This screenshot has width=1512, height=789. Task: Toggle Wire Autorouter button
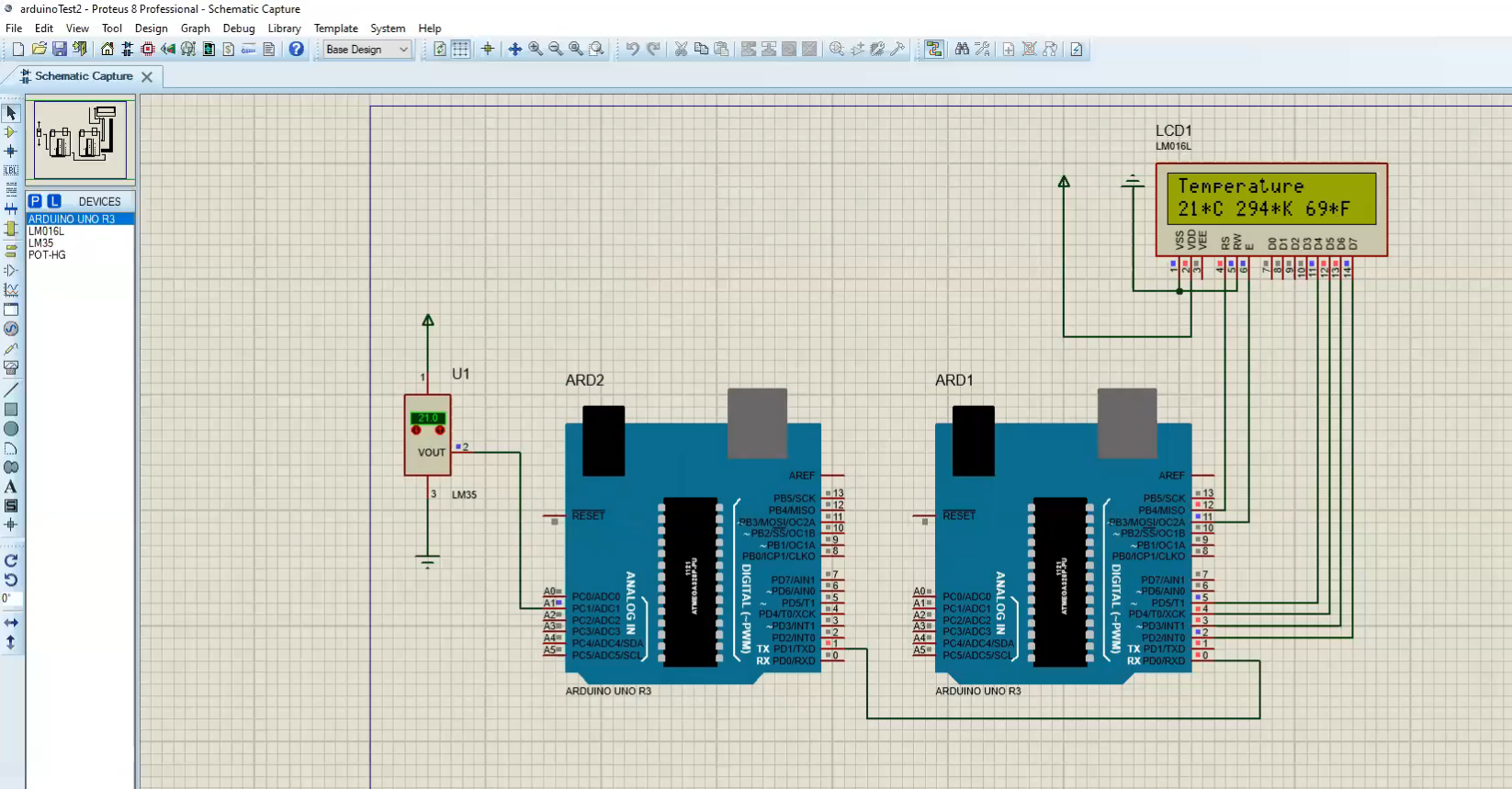[x=934, y=50]
